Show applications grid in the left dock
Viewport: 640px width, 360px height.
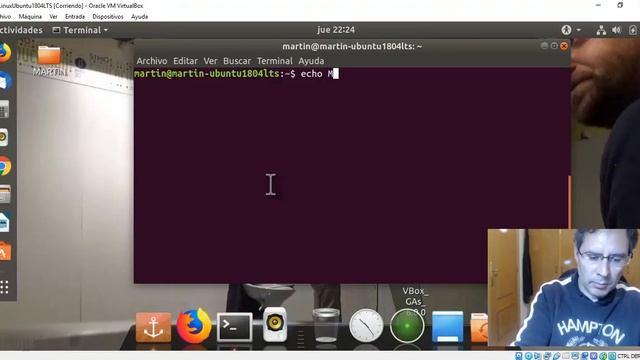point(4,287)
